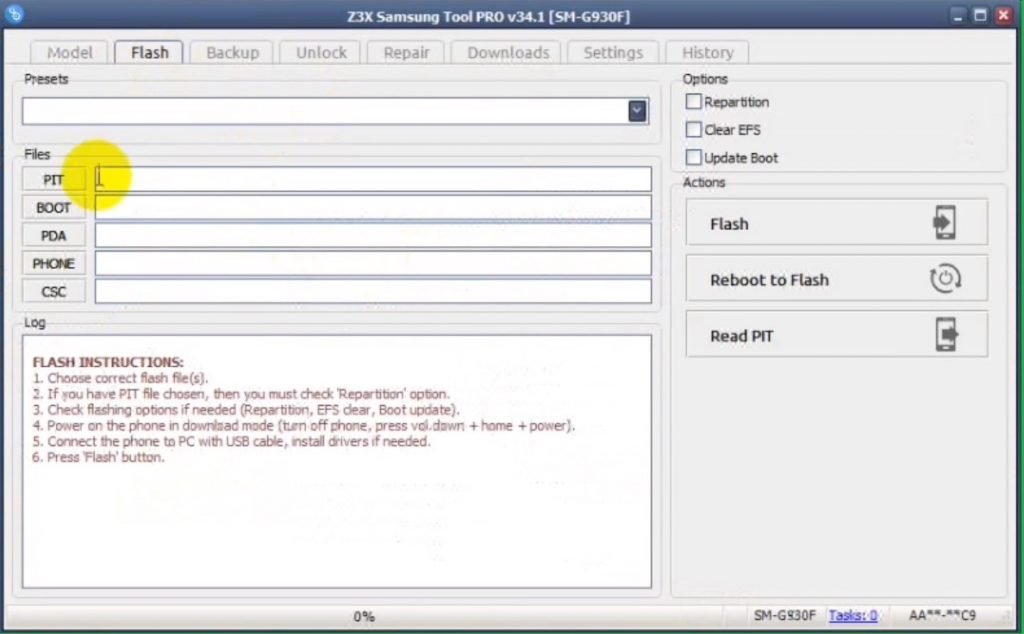This screenshot has height=634, width=1024.
Task: Click the PHONE file path text field
Action: click(373, 264)
